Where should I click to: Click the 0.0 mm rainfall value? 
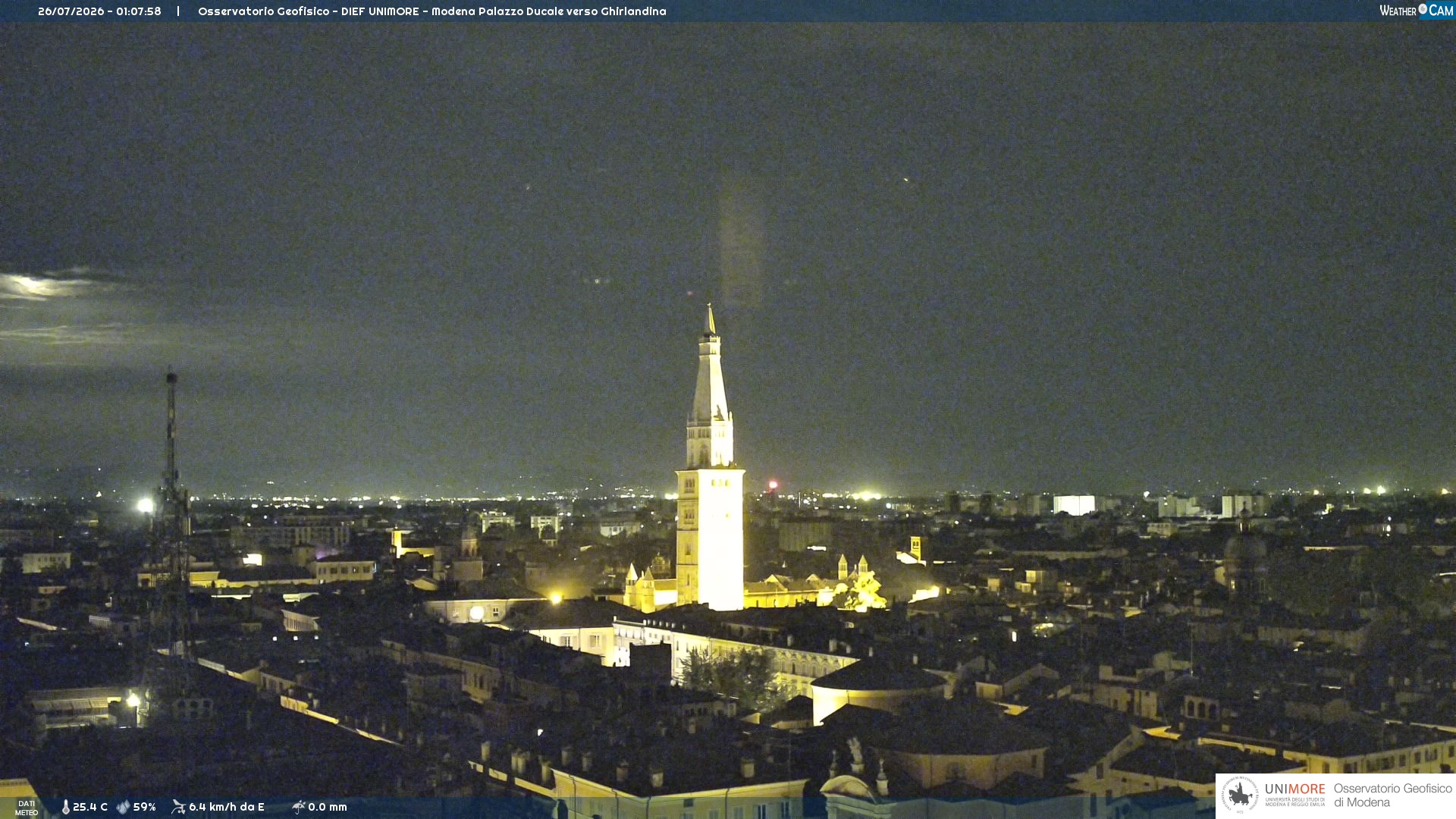pos(328,807)
